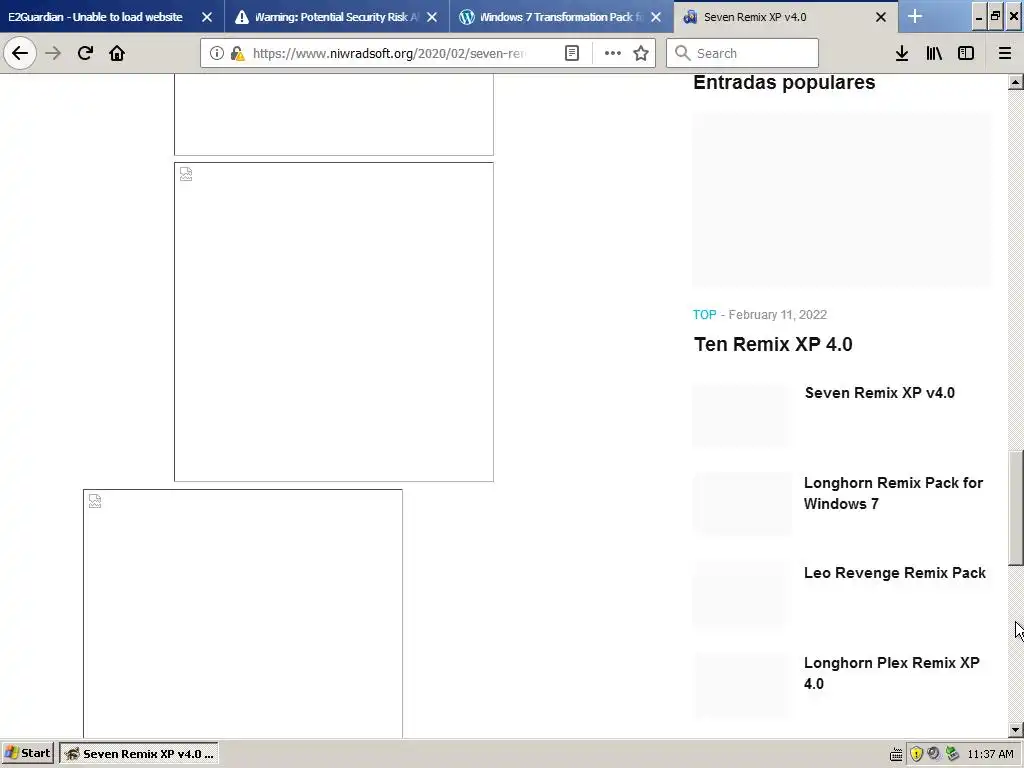Toggle Reader View icon
This screenshot has height=768, width=1024.
(571, 53)
